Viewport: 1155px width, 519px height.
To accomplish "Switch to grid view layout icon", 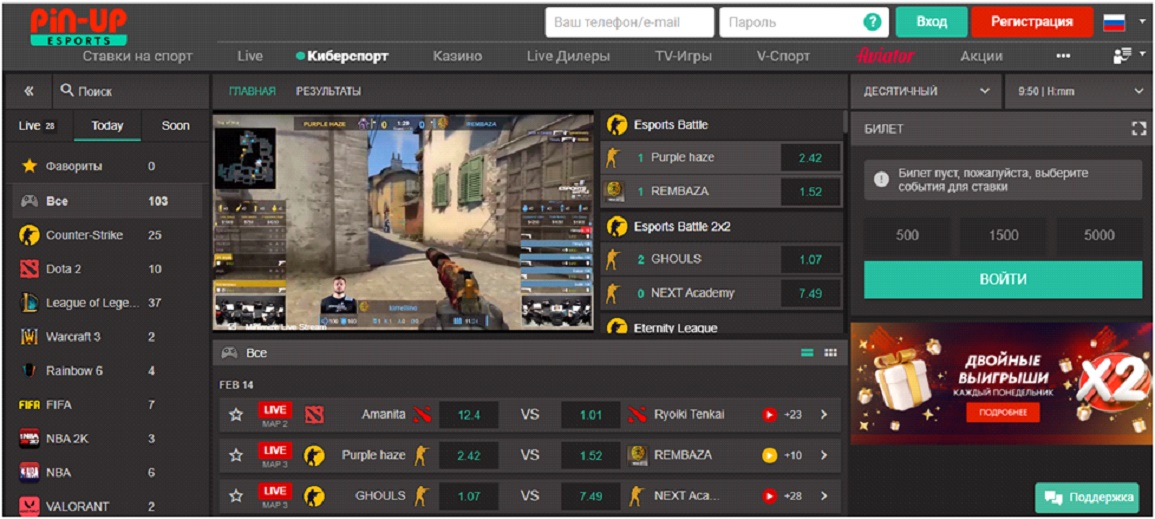I will coord(830,353).
